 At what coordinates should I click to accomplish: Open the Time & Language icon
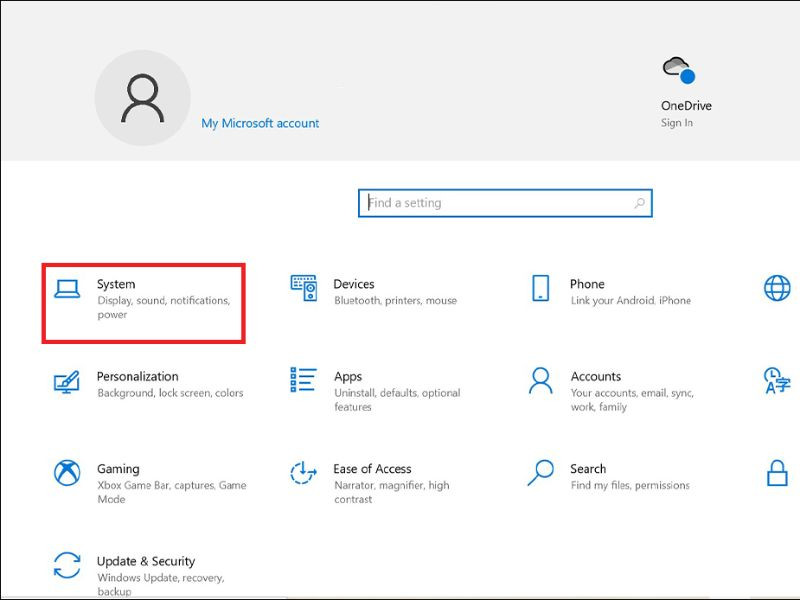(777, 381)
